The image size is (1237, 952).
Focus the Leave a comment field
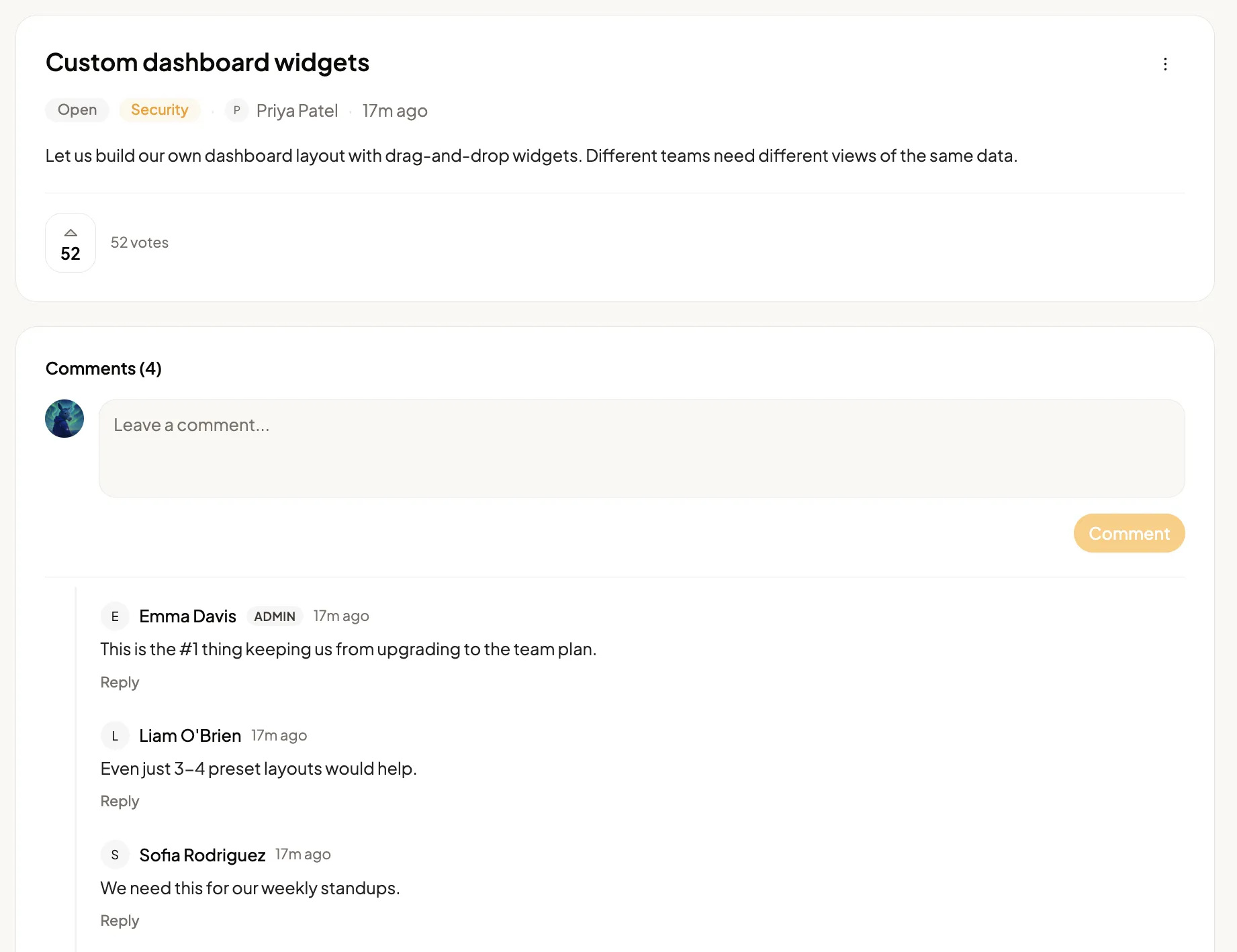coord(642,448)
